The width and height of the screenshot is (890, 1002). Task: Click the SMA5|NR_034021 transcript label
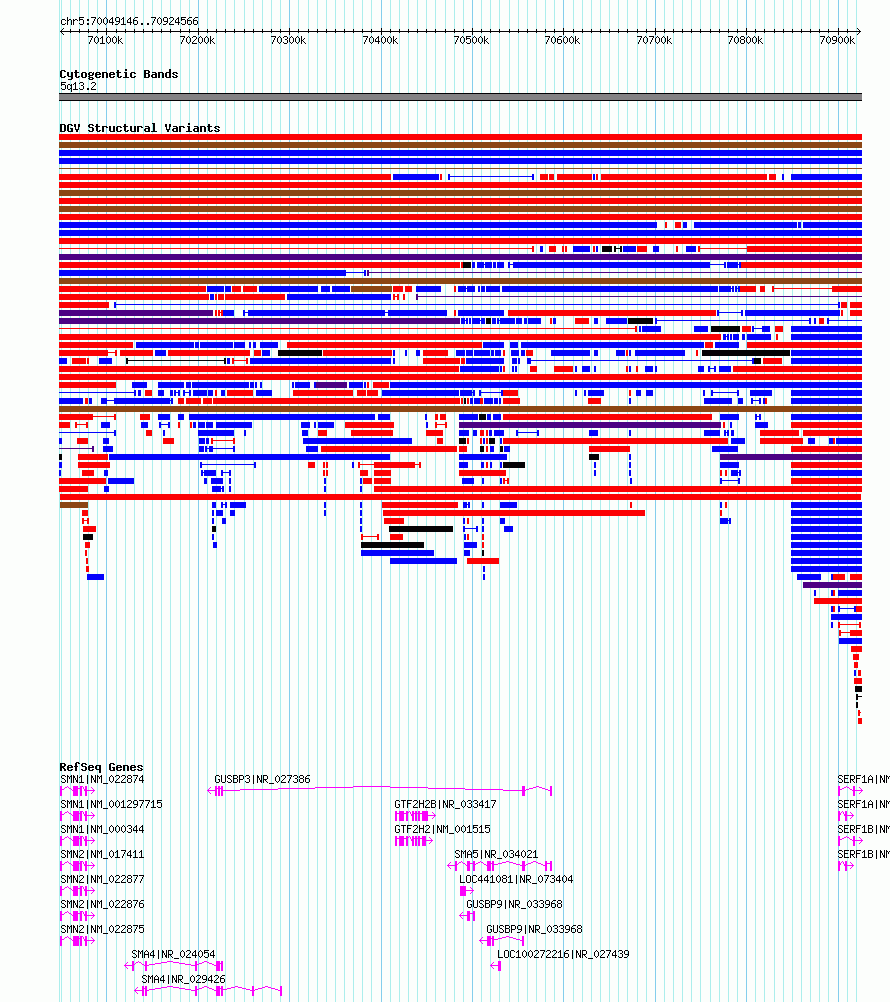tap(496, 854)
